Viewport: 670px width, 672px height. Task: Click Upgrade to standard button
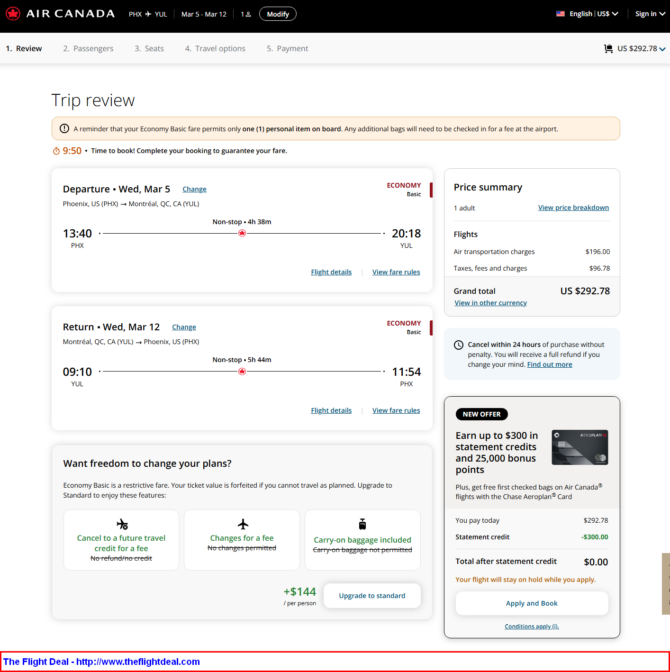coord(372,596)
